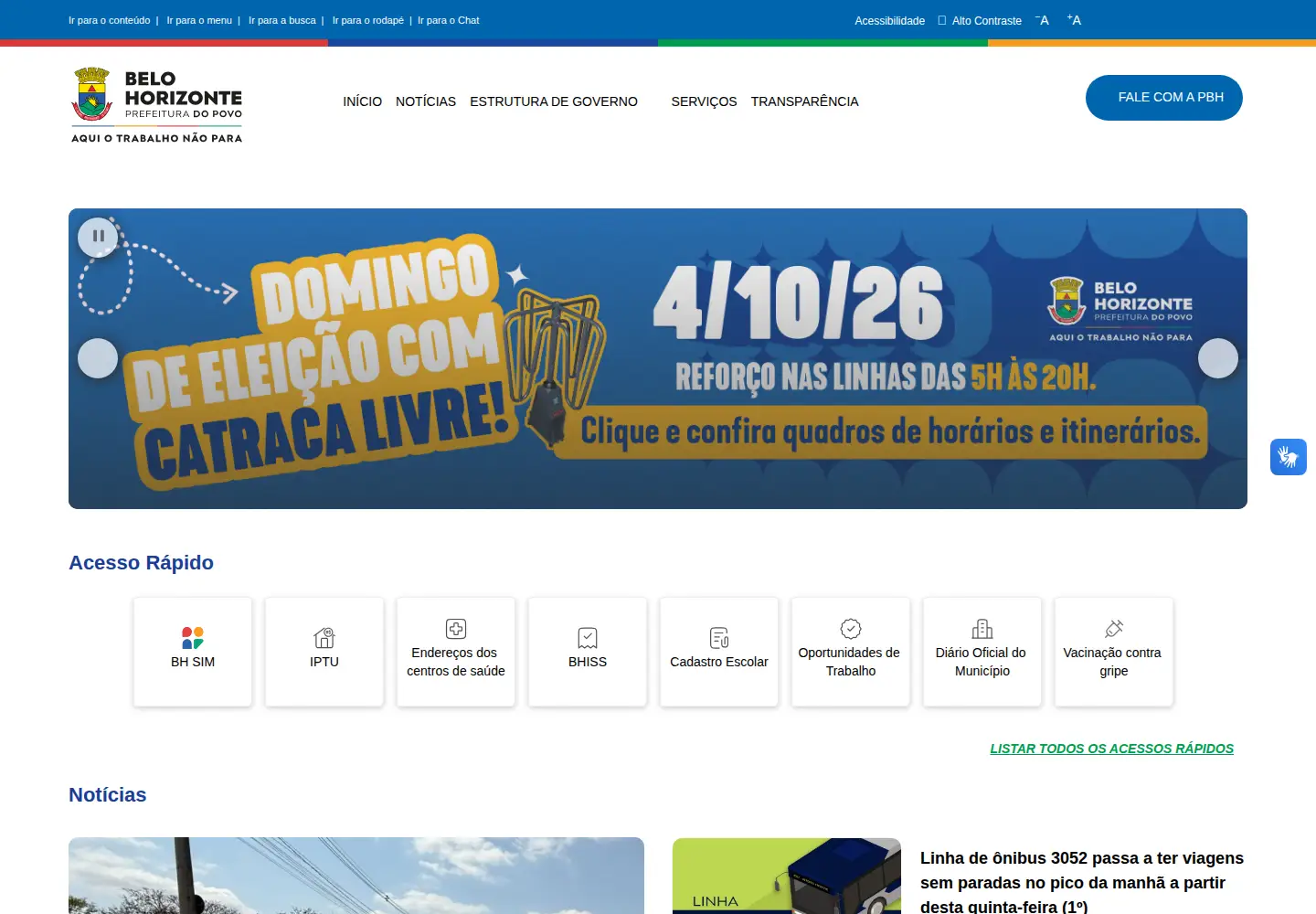The image size is (1316, 914).
Task: Open the street photo news thumbnail
Action: point(356,876)
